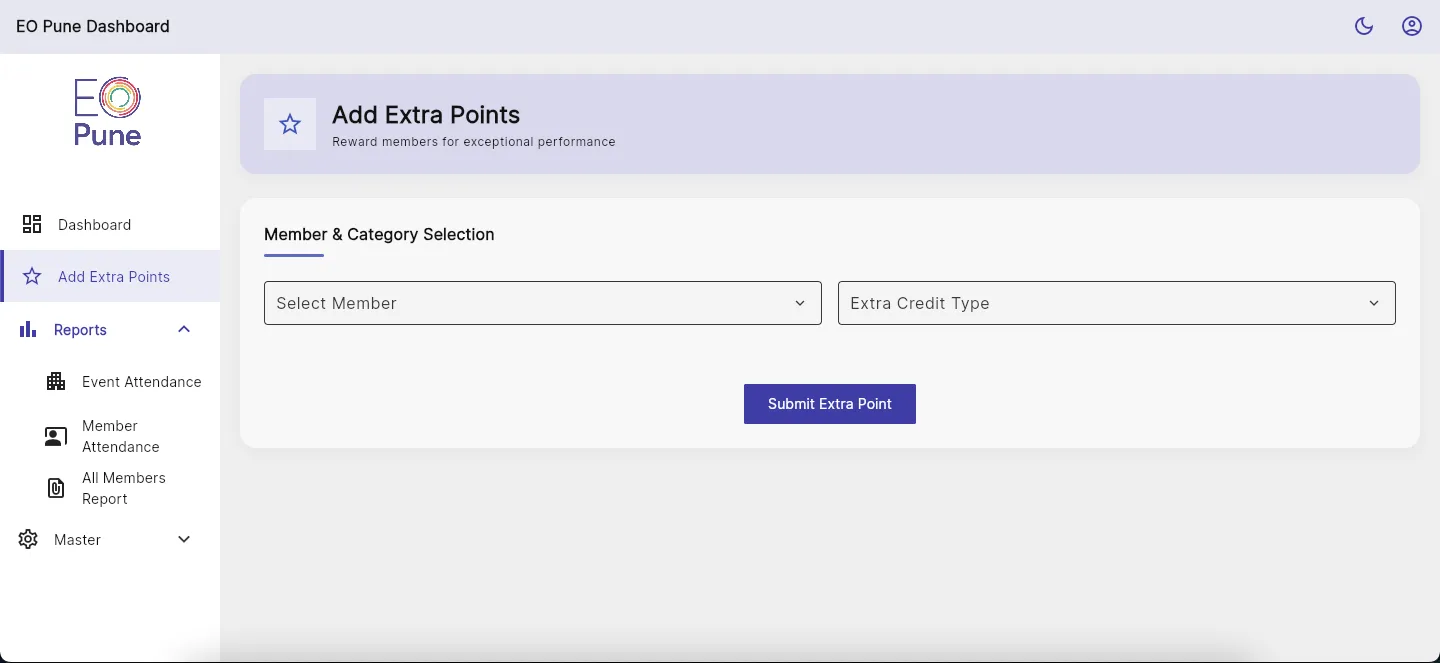Click the Dashboard grid icon in sidebar
The width and height of the screenshot is (1440, 663).
pyautogui.click(x=32, y=224)
